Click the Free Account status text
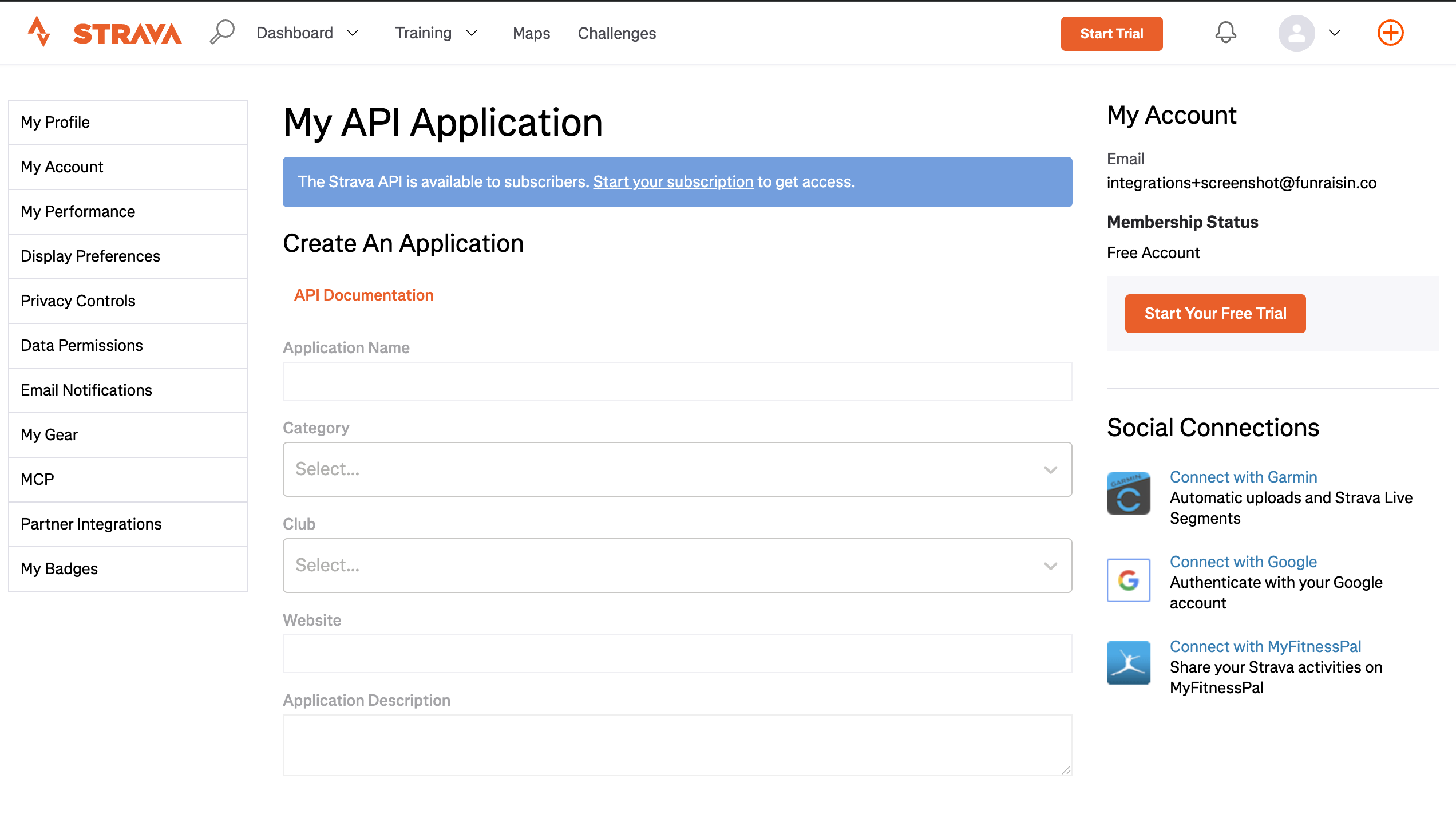 click(1153, 253)
